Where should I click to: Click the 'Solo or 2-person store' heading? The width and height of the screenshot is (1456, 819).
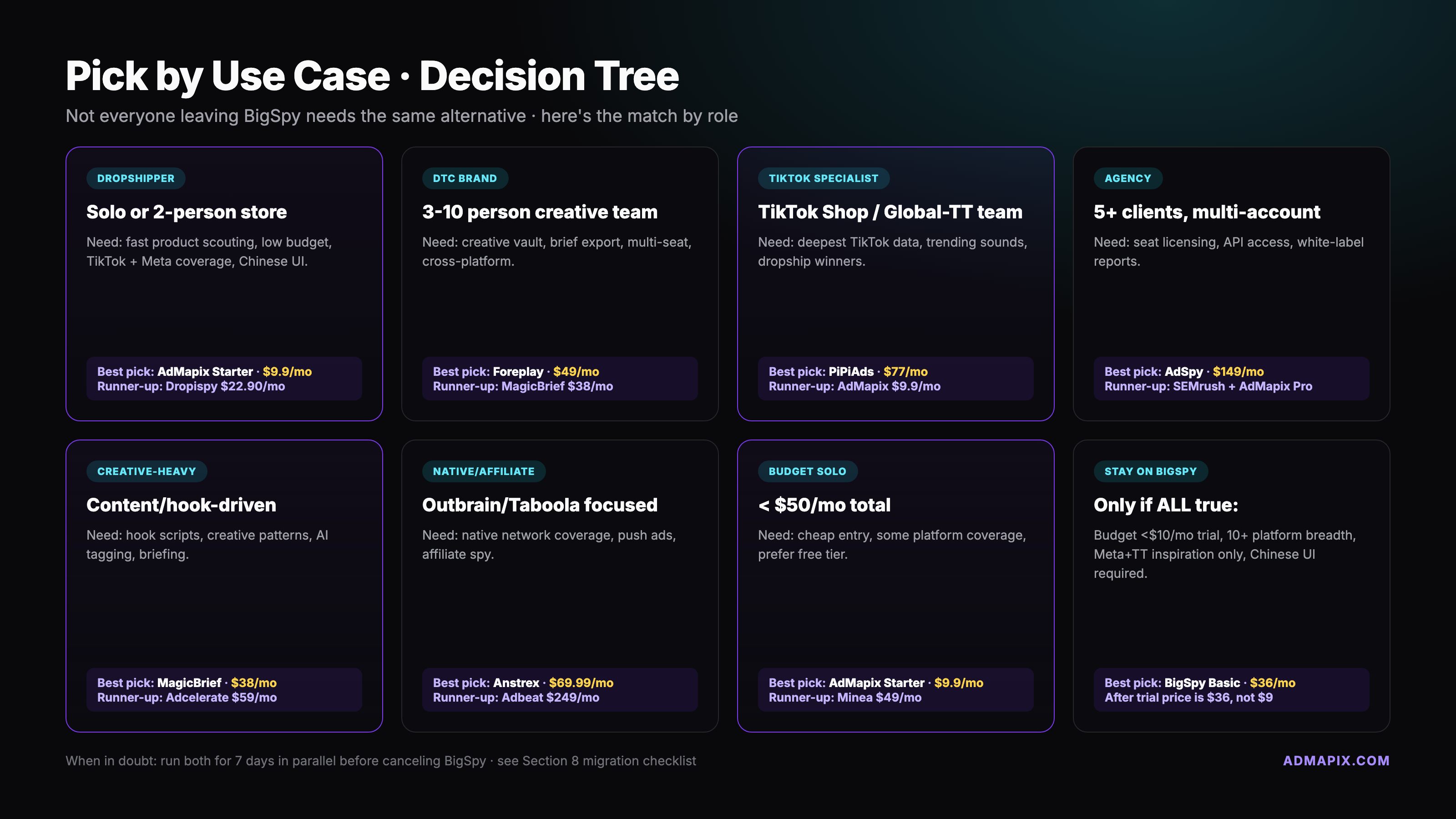(x=187, y=212)
